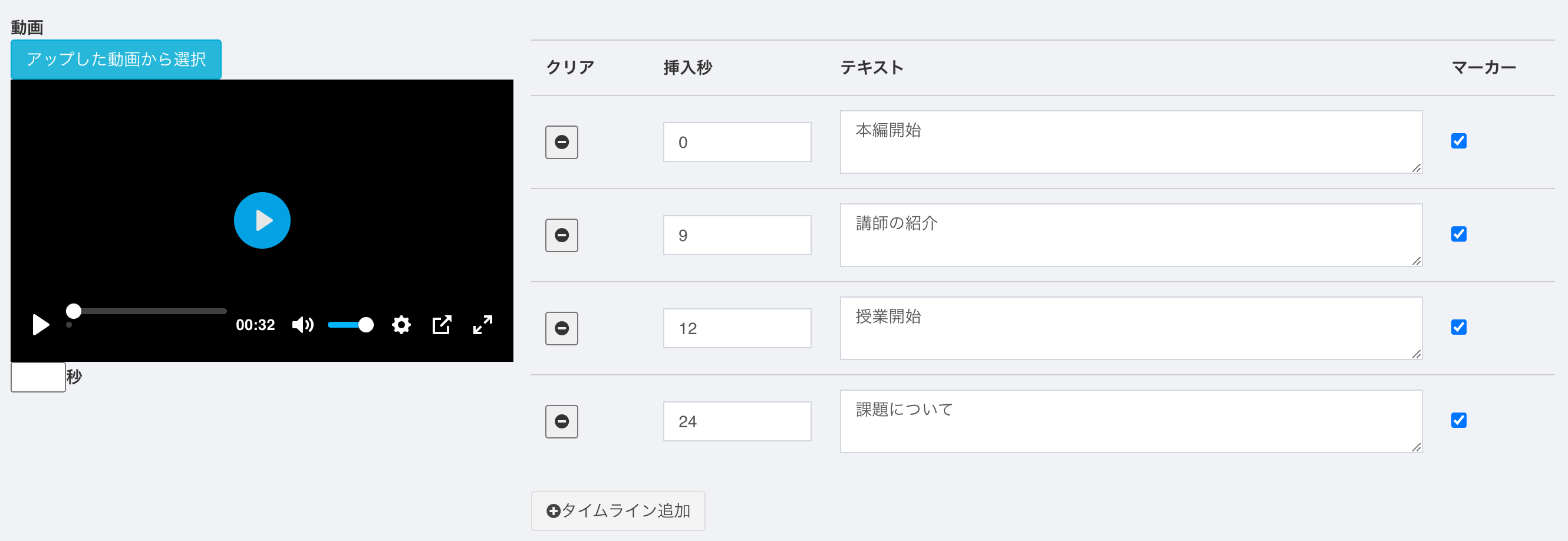
Task: Remove the 本編開始 timeline row
Action: (x=561, y=143)
